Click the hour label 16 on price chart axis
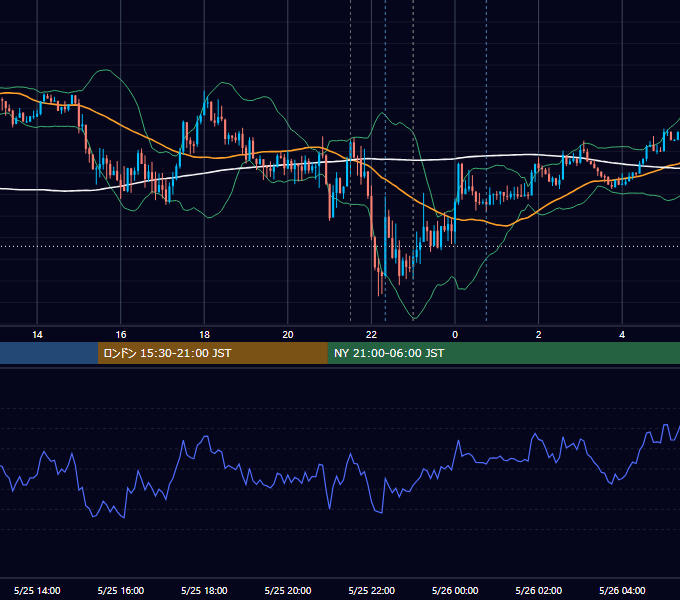 [x=121, y=335]
